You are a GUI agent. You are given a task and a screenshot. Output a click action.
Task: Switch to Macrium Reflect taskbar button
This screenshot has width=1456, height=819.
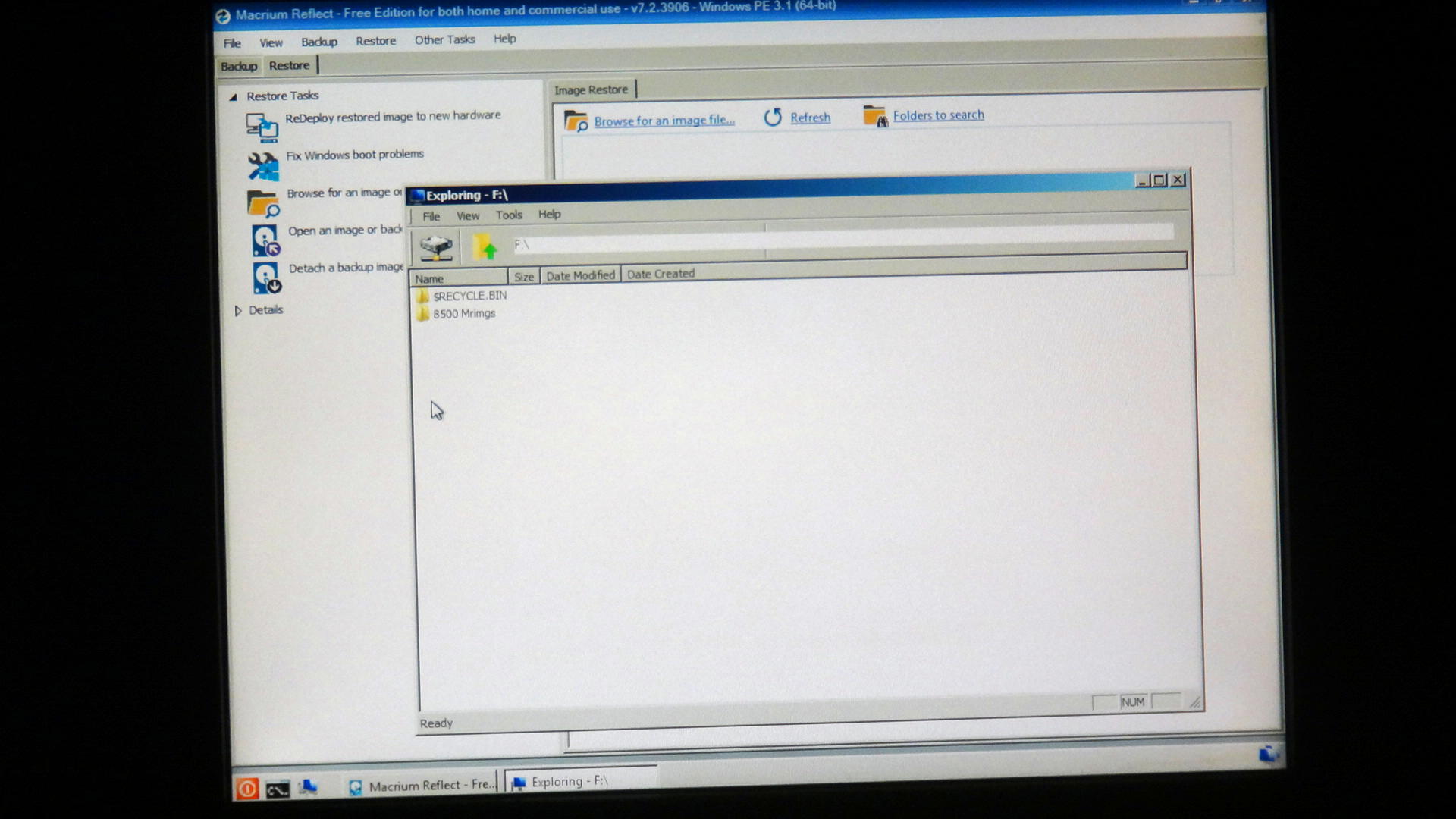(x=421, y=786)
